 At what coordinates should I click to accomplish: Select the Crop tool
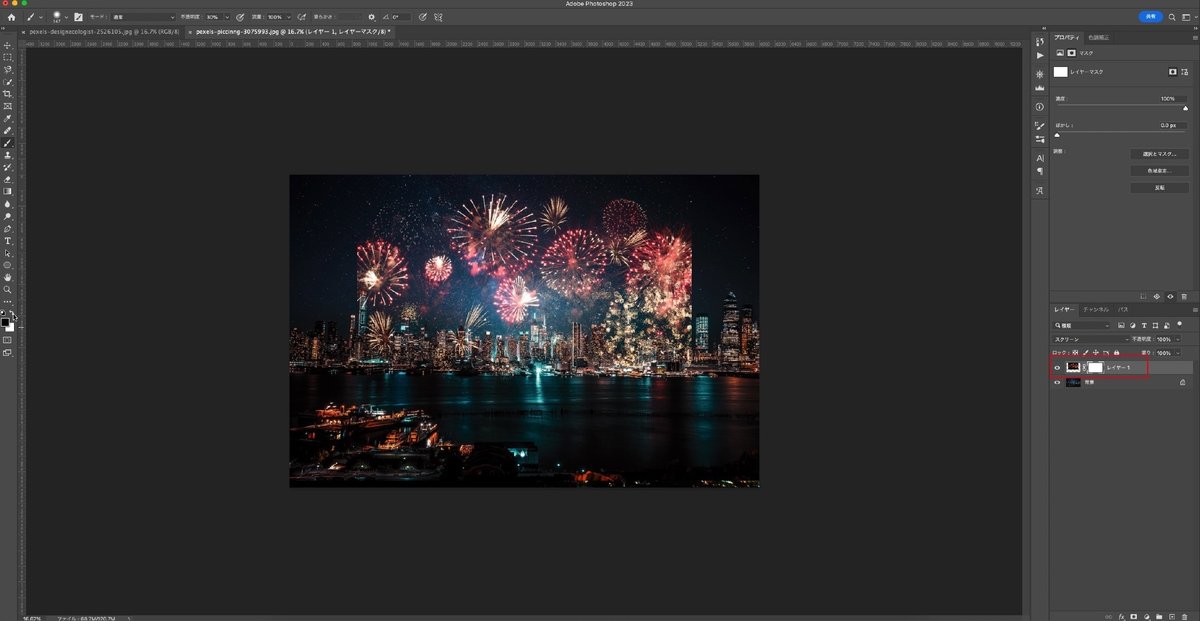(8, 94)
